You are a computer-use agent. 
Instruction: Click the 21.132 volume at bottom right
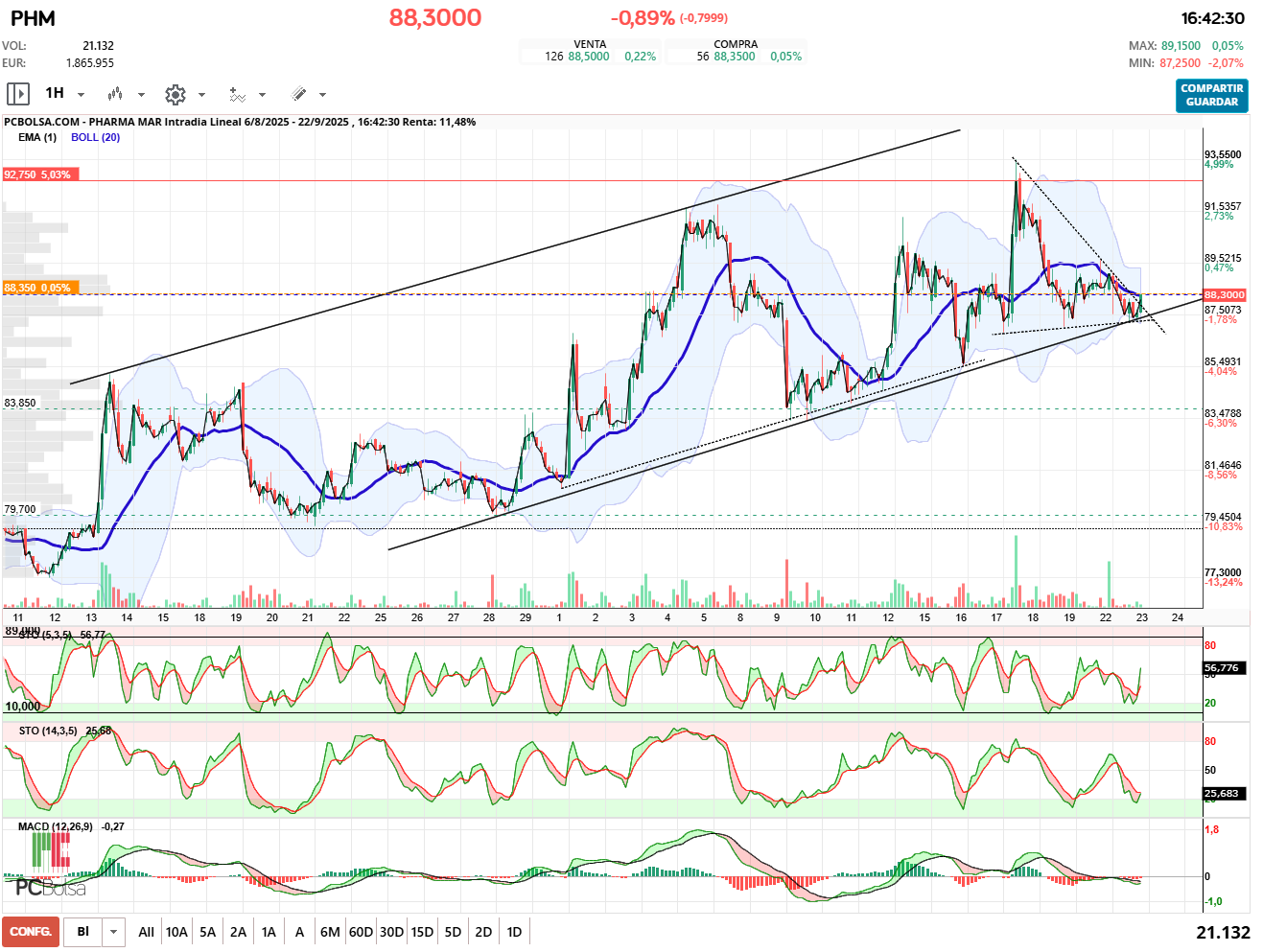pos(1223,932)
